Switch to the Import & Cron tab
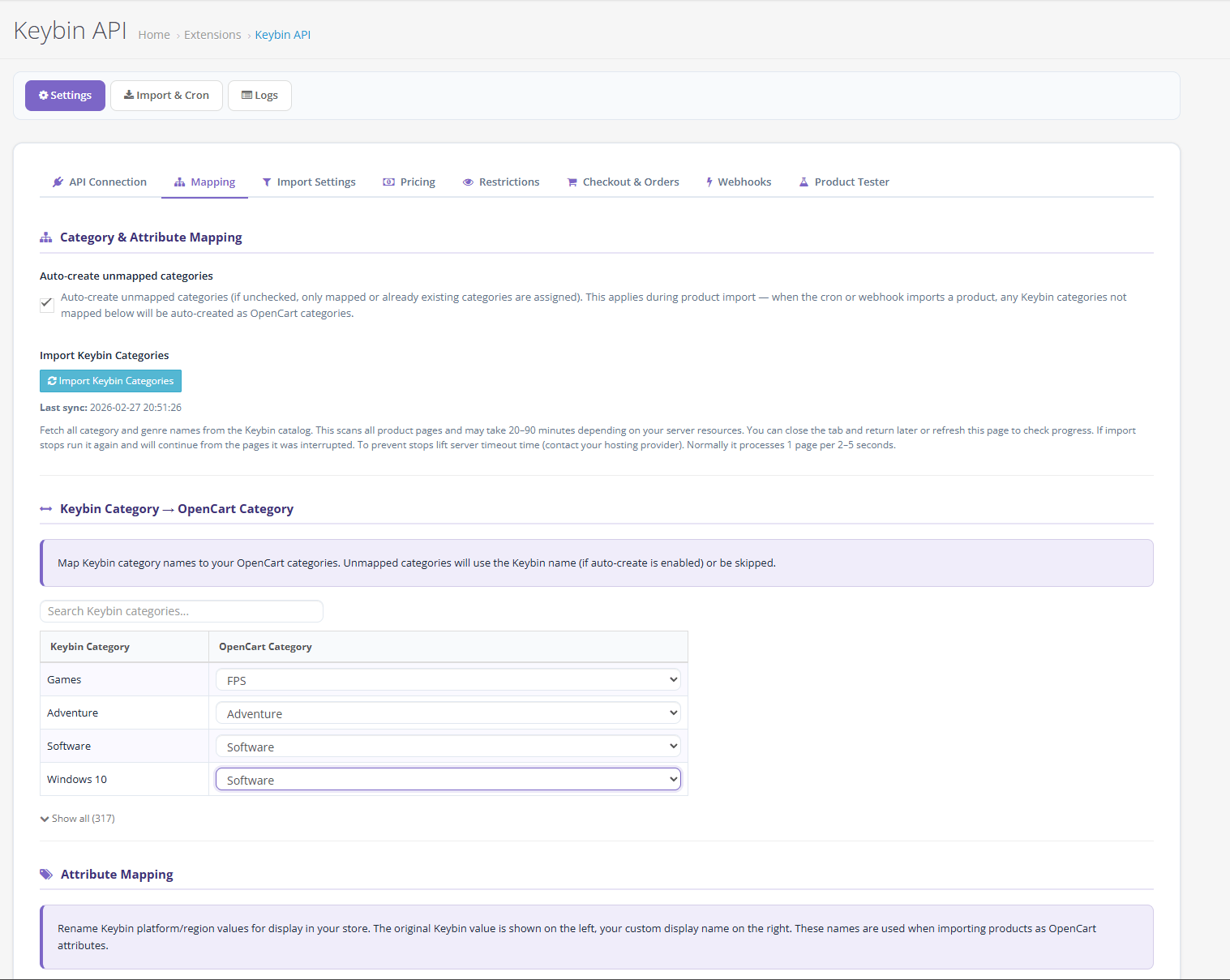 [166, 96]
